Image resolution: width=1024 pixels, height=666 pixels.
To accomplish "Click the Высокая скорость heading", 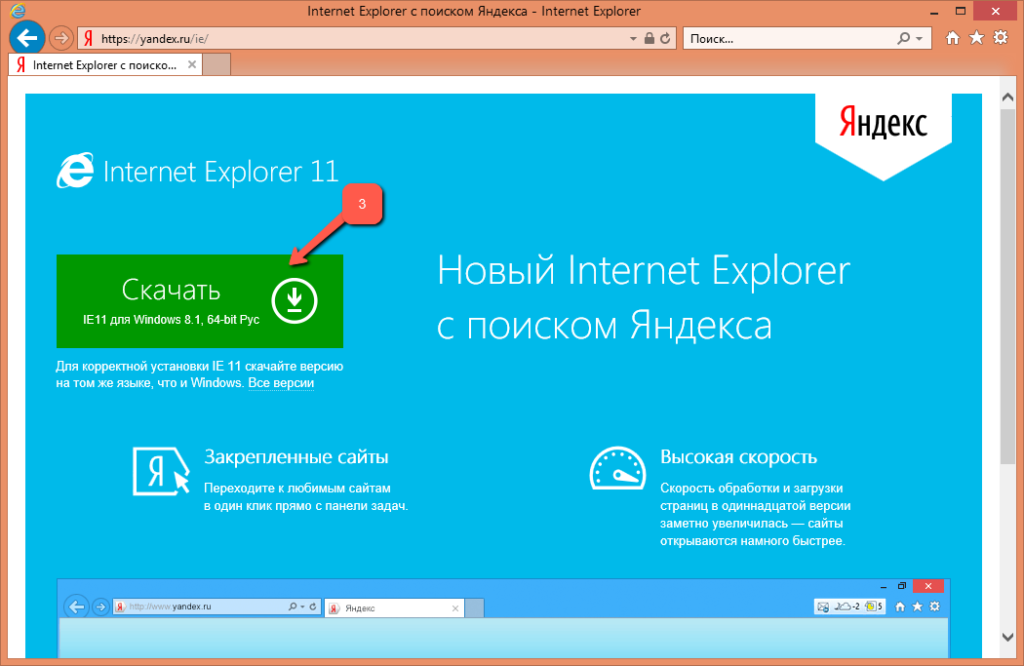I will pos(739,456).
